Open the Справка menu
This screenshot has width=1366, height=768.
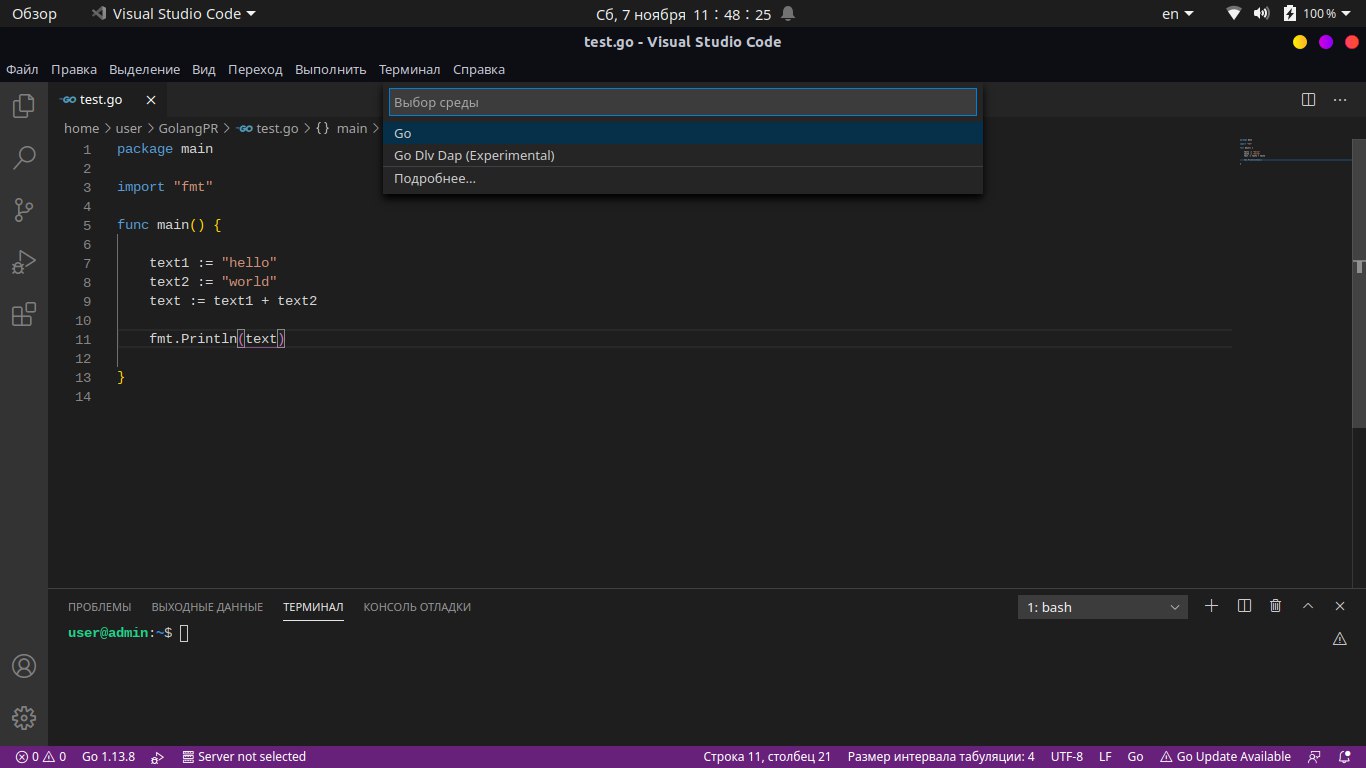479,69
